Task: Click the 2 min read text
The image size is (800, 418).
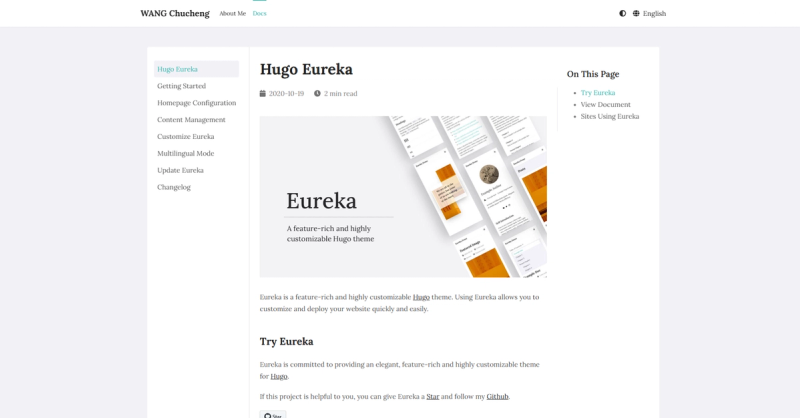Action: 341,93
